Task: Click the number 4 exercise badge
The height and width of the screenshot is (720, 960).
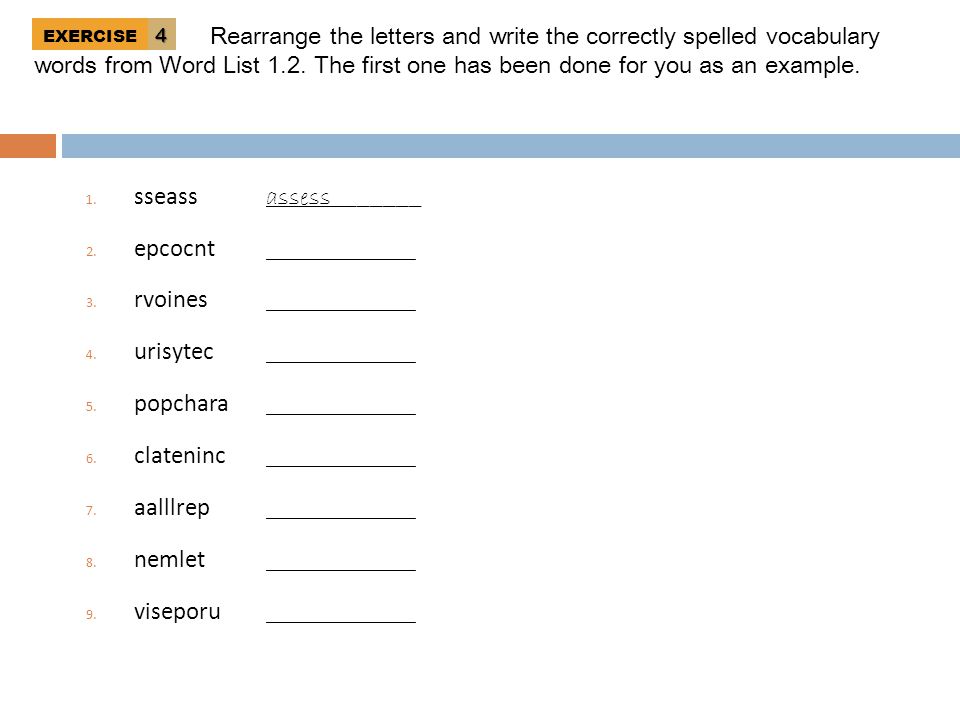Action: pos(162,34)
